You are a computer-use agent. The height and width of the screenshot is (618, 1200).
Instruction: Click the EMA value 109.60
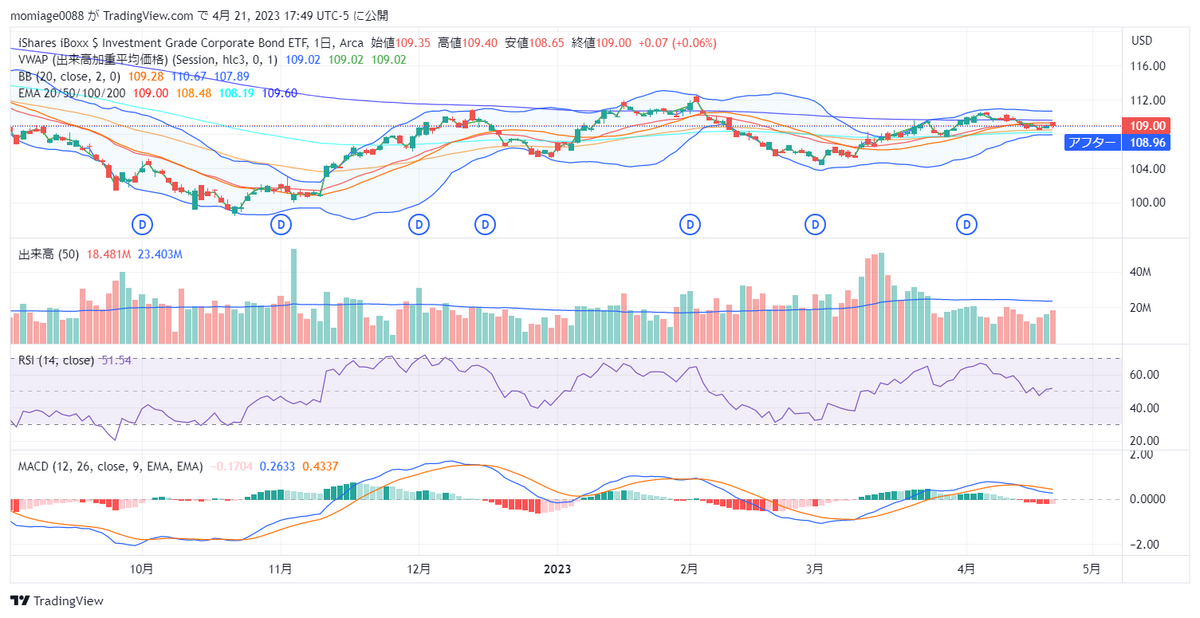point(279,92)
